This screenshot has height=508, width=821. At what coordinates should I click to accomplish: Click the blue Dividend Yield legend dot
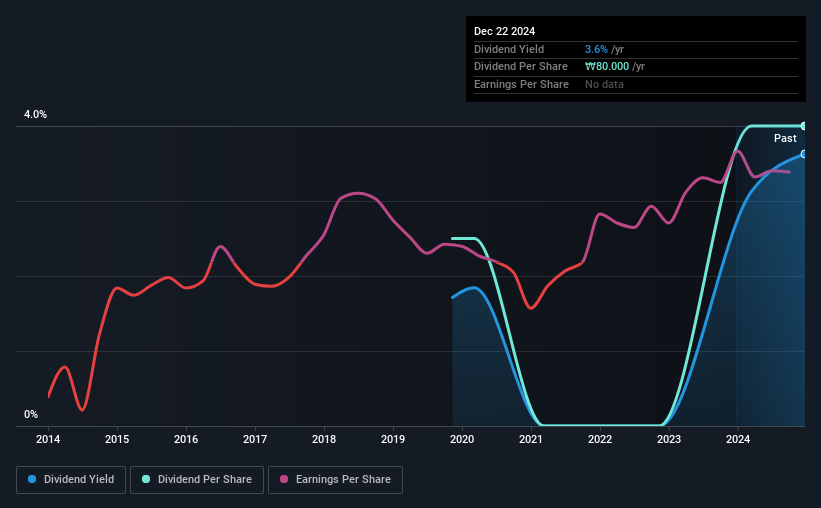click(x=32, y=479)
